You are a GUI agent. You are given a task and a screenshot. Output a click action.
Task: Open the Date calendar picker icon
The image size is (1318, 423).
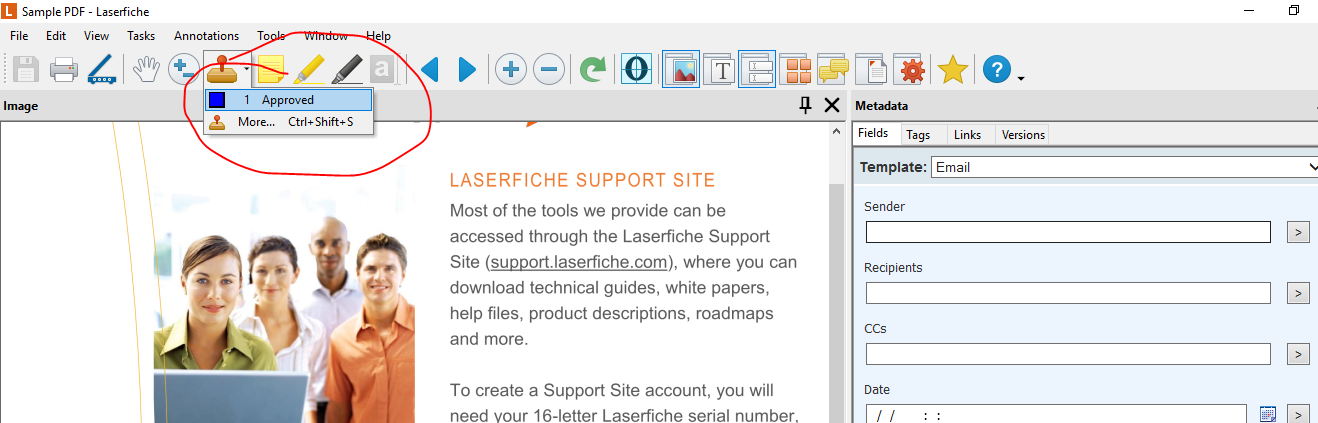click(1268, 414)
